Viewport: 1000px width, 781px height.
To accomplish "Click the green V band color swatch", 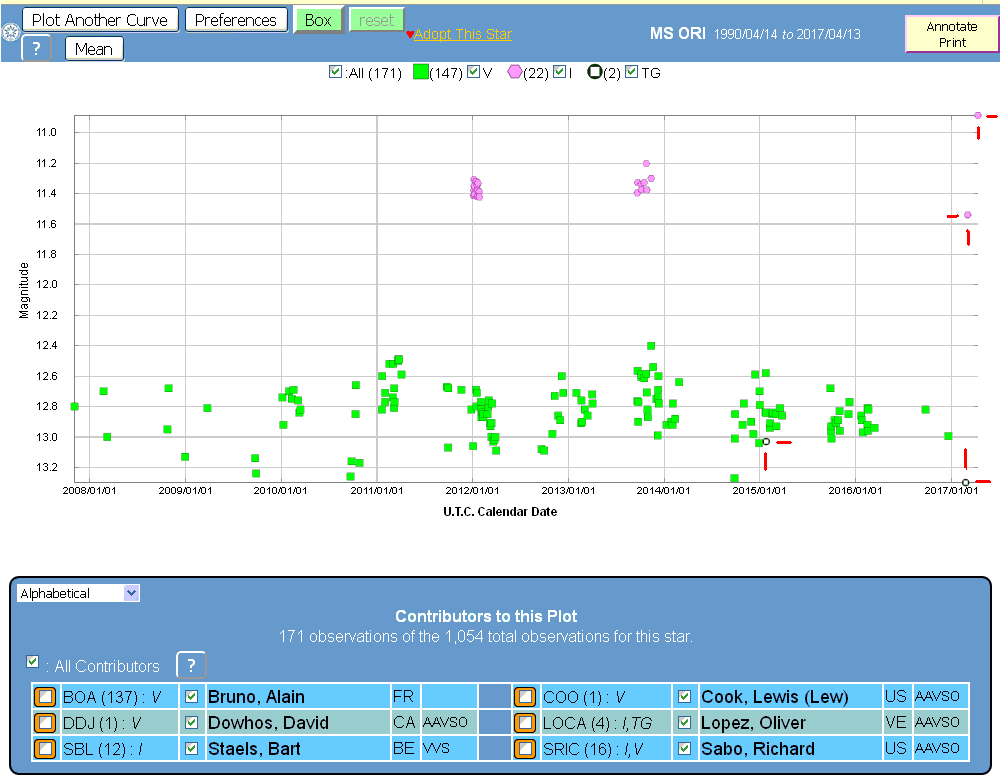I will pos(421,72).
